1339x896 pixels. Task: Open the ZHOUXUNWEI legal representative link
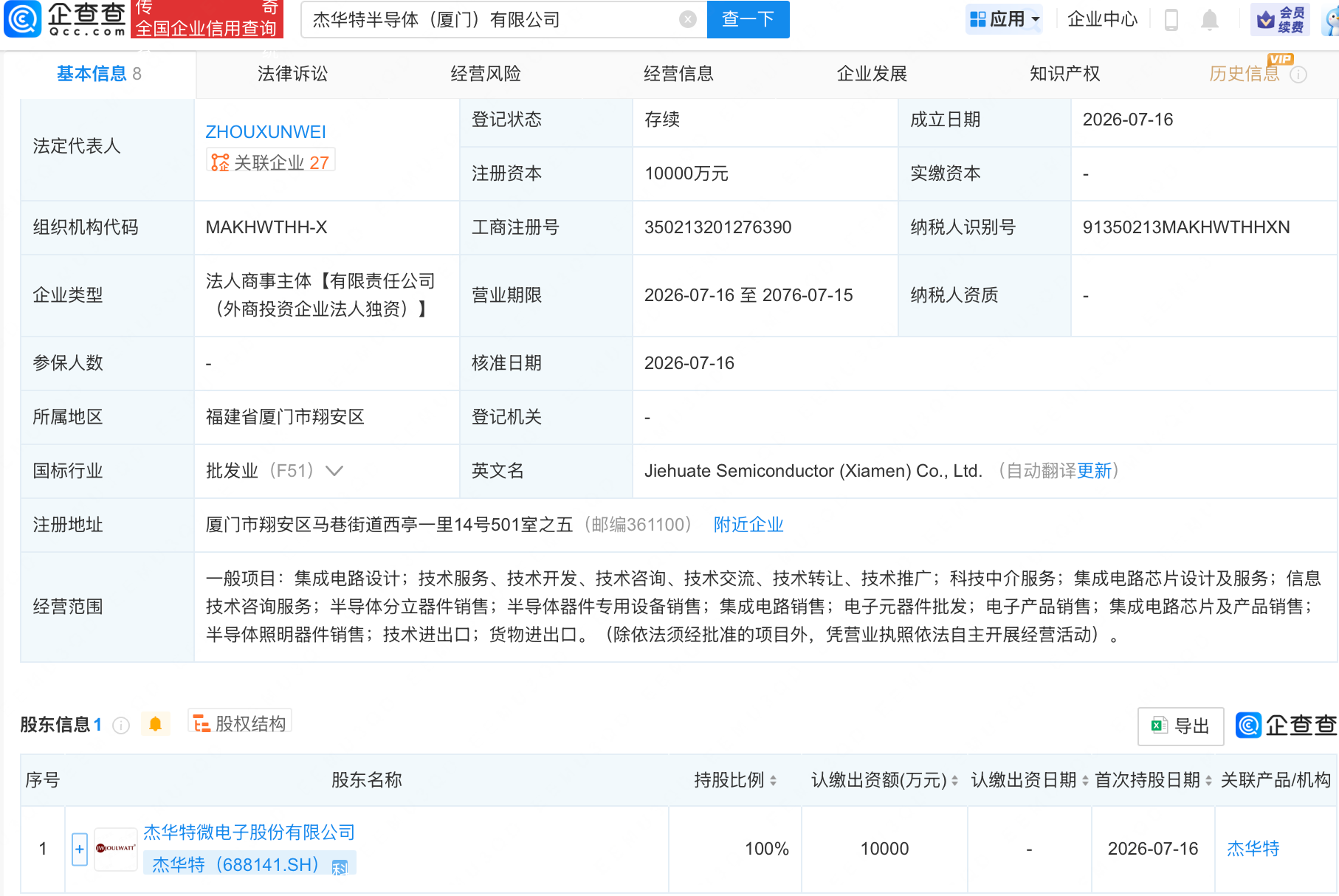tap(266, 132)
